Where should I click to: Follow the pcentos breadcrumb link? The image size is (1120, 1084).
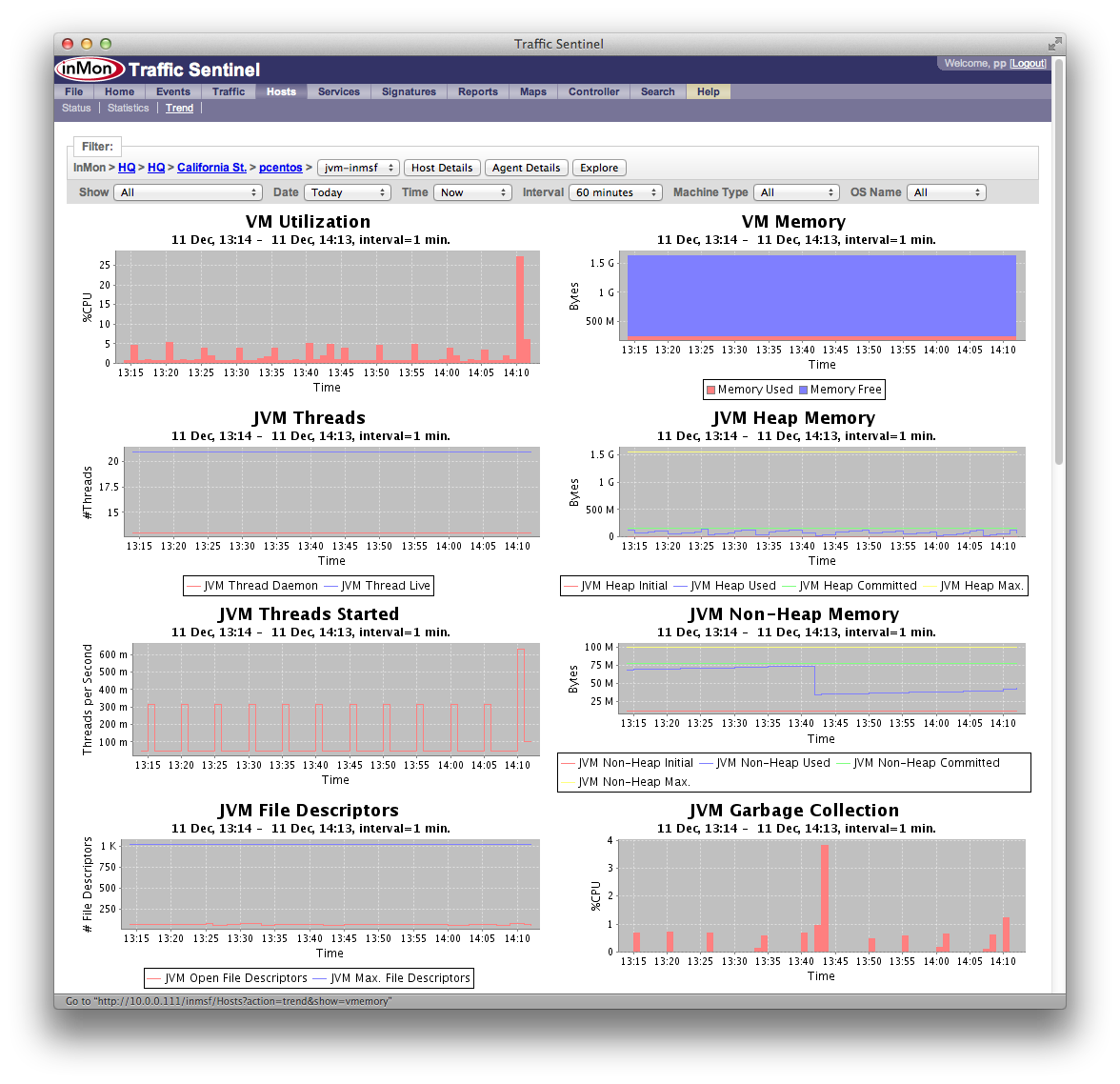coord(281,168)
